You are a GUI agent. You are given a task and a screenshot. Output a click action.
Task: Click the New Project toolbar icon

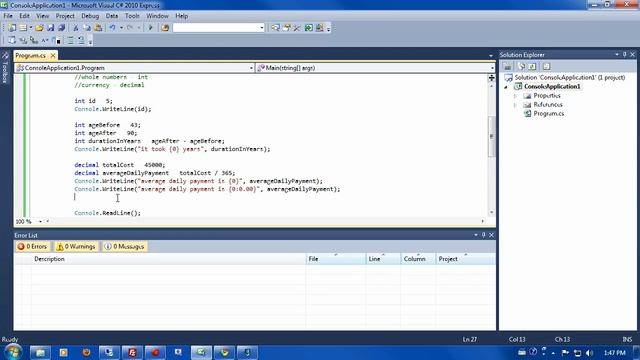12,28
